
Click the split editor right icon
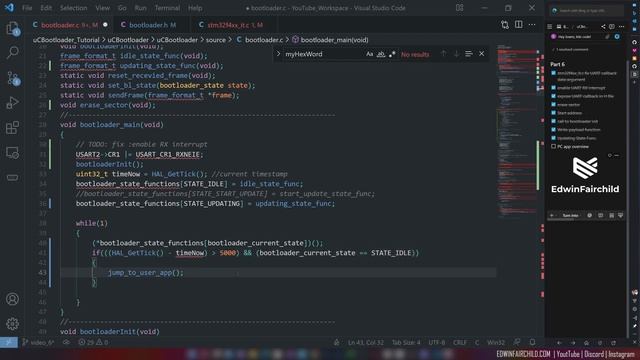coord(518,24)
